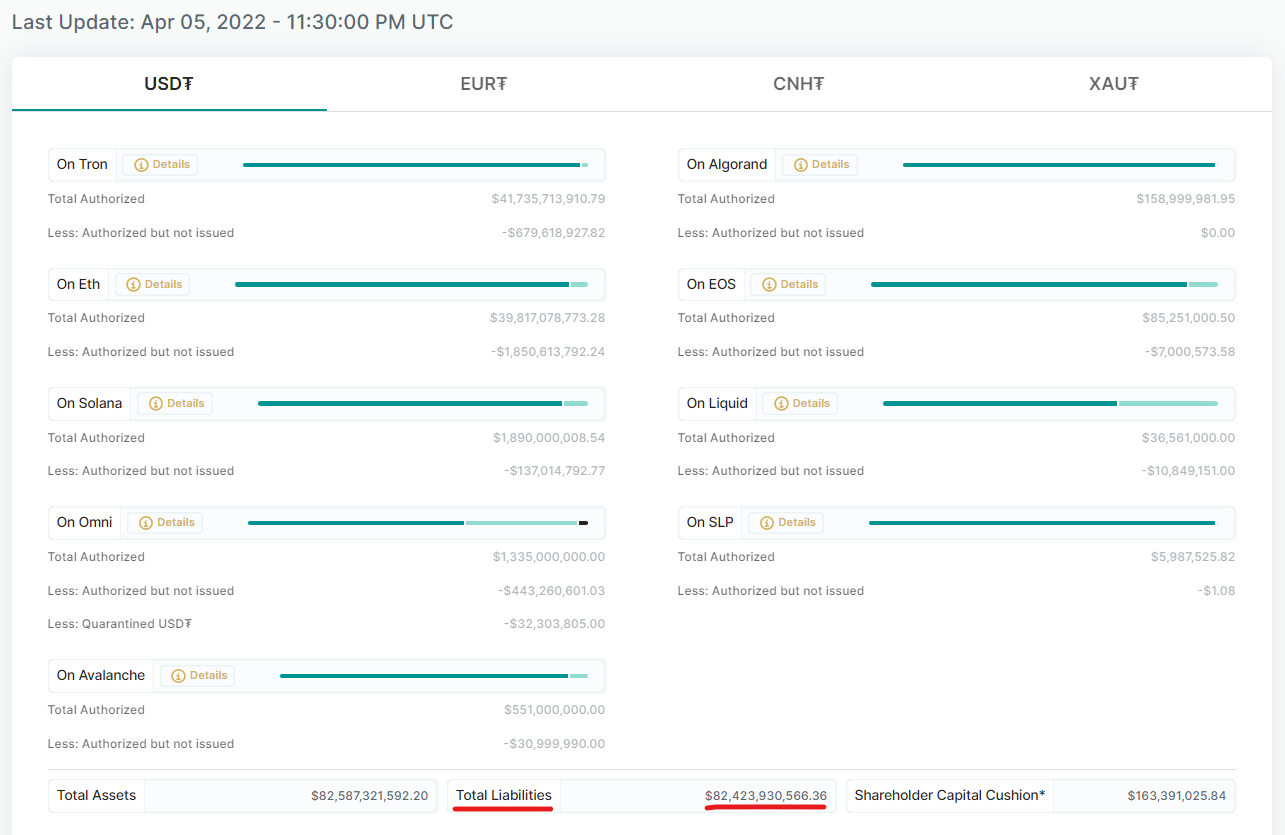Click the On SLP label

[710, 523]
